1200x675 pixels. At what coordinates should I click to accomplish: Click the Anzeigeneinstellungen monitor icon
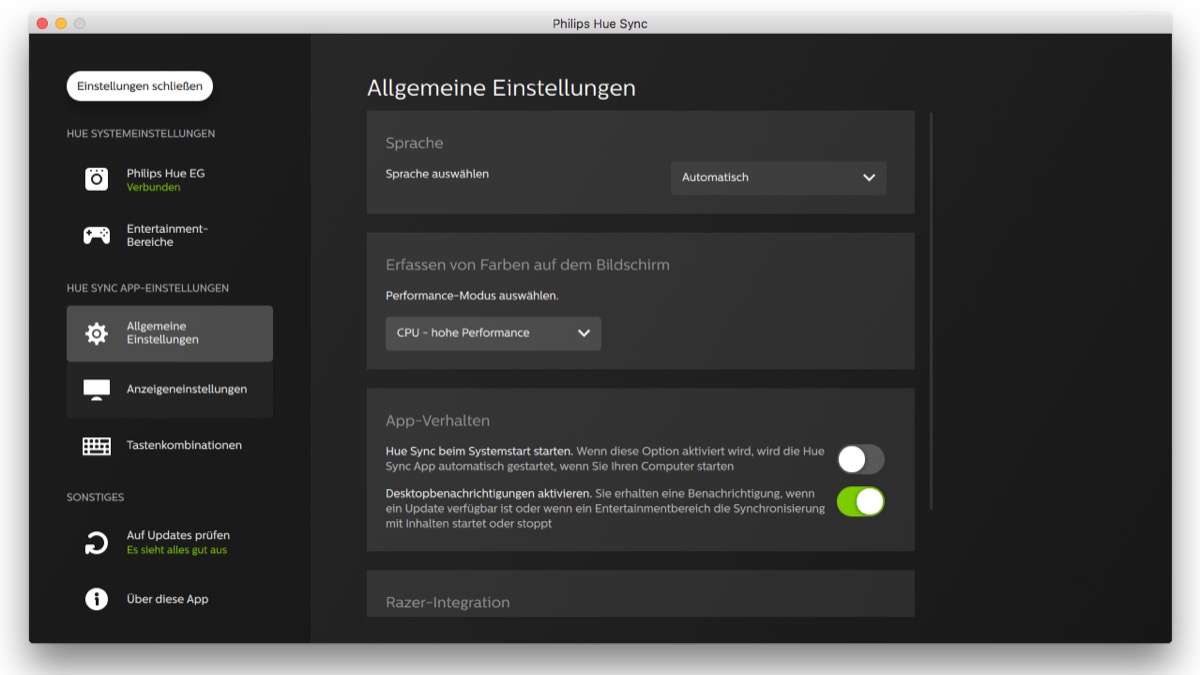(x=96, y=390)
